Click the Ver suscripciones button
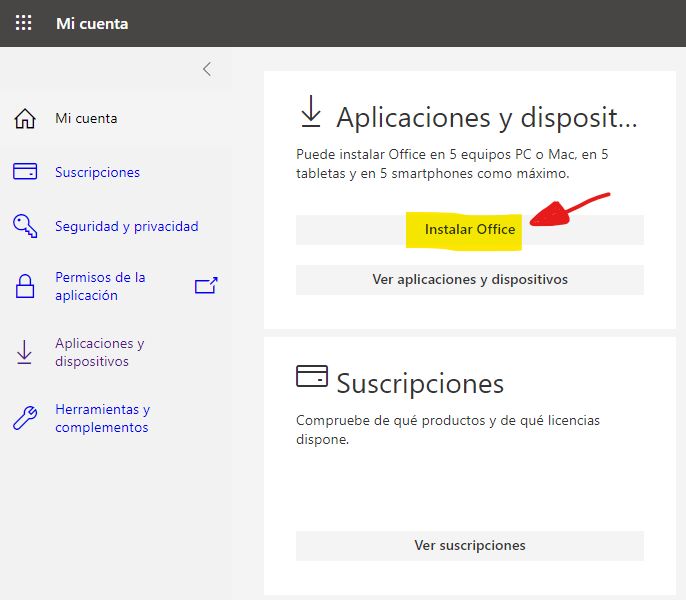Viewport: 686px width, 600px height. pos(470,546)
